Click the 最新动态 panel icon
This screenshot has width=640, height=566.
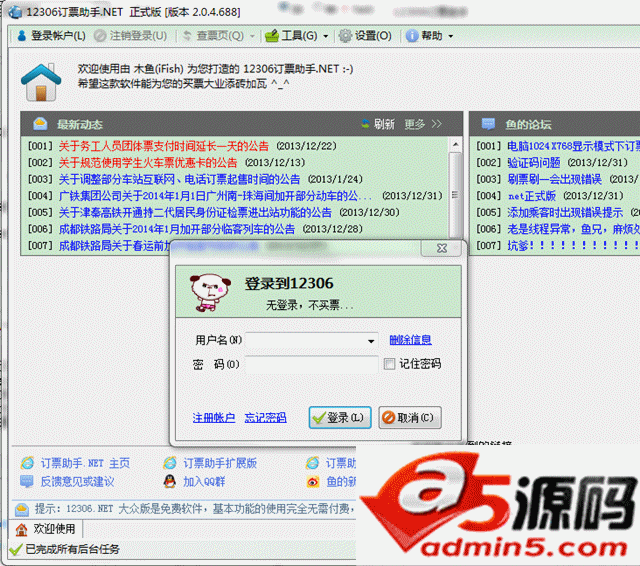coord(40,124)
